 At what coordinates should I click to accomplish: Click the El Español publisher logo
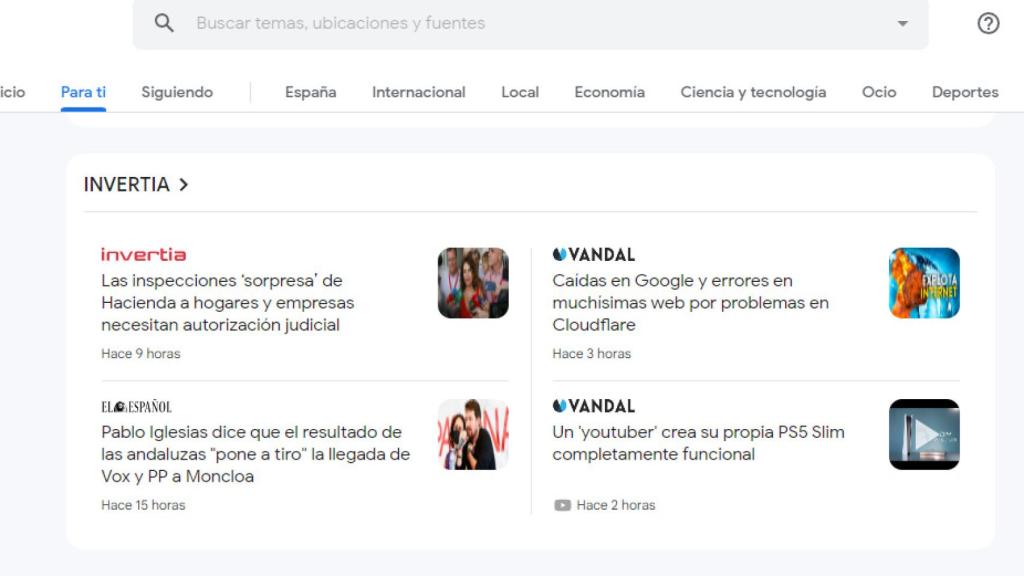(x=136, y=406)
